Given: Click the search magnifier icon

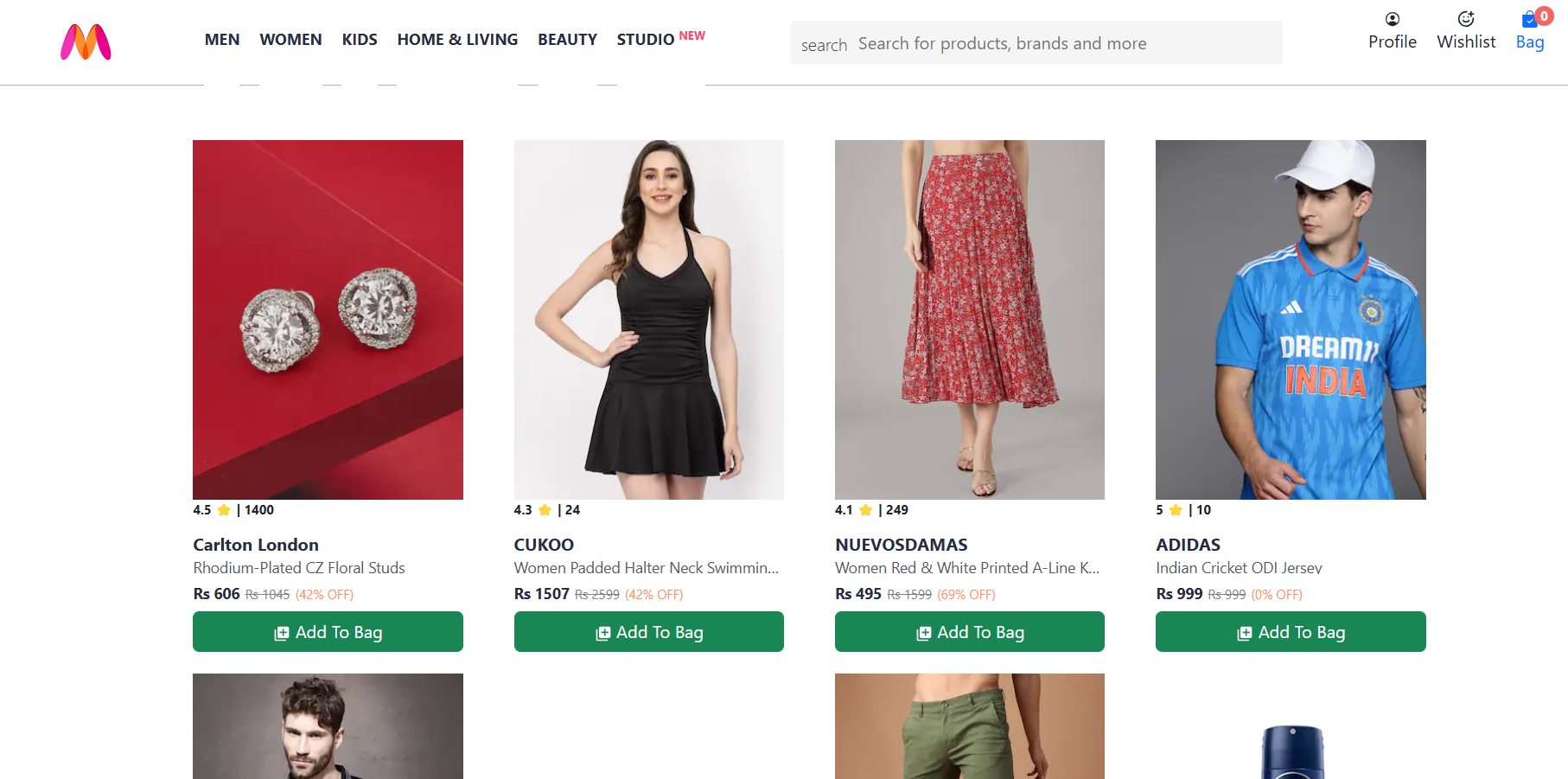Looking at the screenshot, I should (x=823, y=44).
